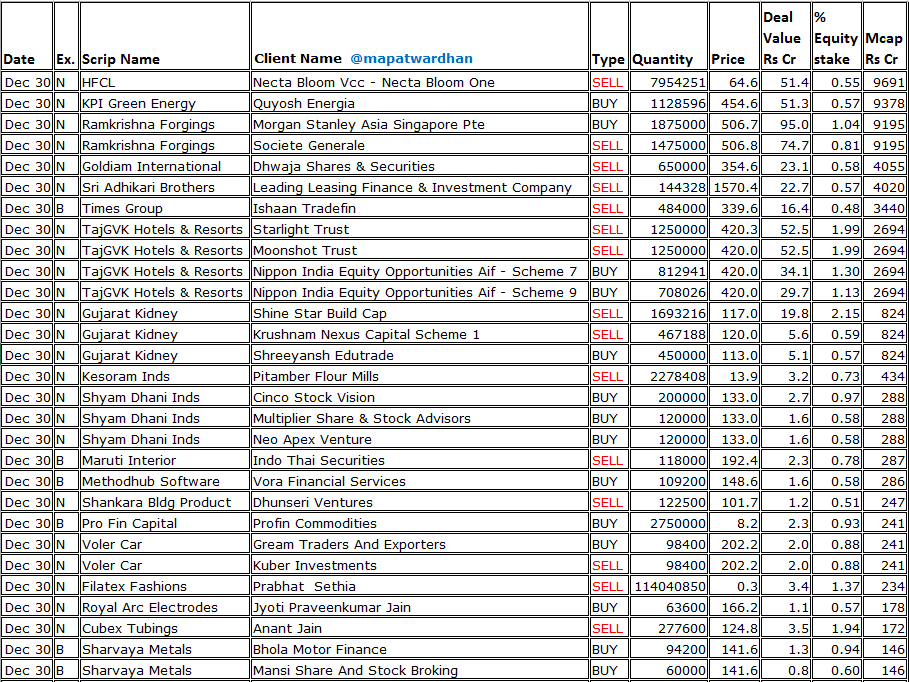Click the Pitamber Flour Mills cell
The width and height of the screenshot is (909, 682).
[420, 376]
